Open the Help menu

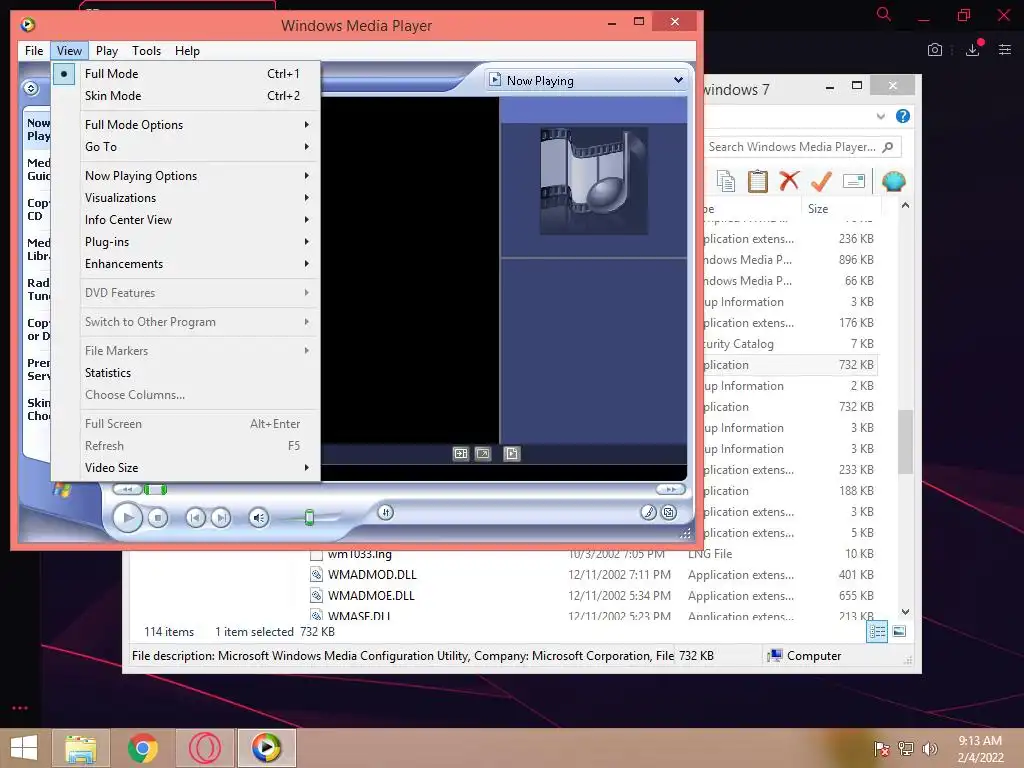tap(187, 50)
